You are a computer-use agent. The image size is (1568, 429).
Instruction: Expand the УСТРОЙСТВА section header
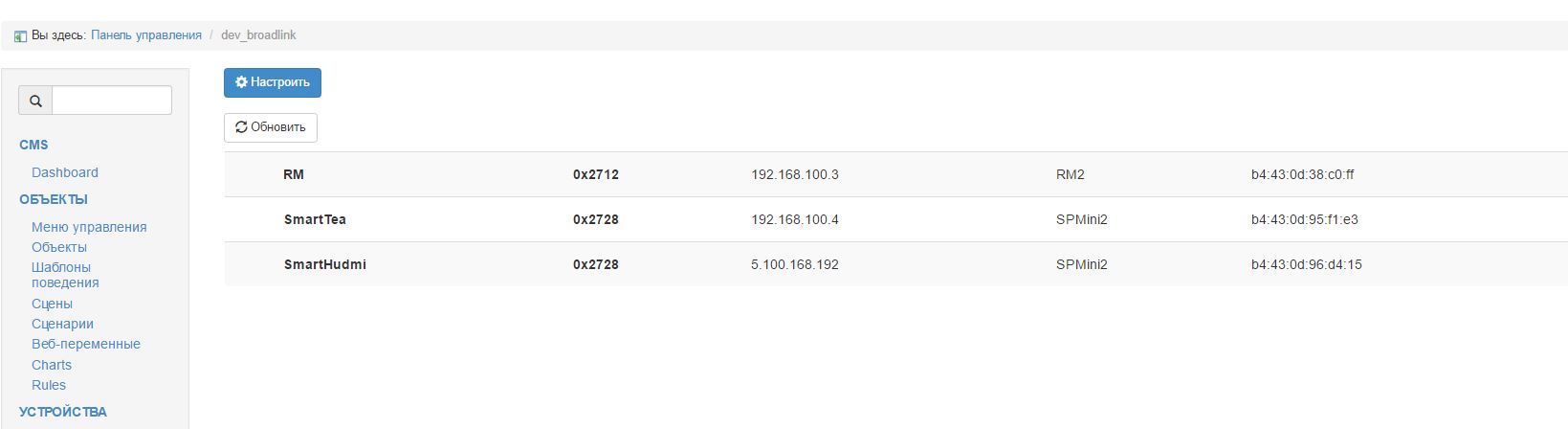click(63, 412)
